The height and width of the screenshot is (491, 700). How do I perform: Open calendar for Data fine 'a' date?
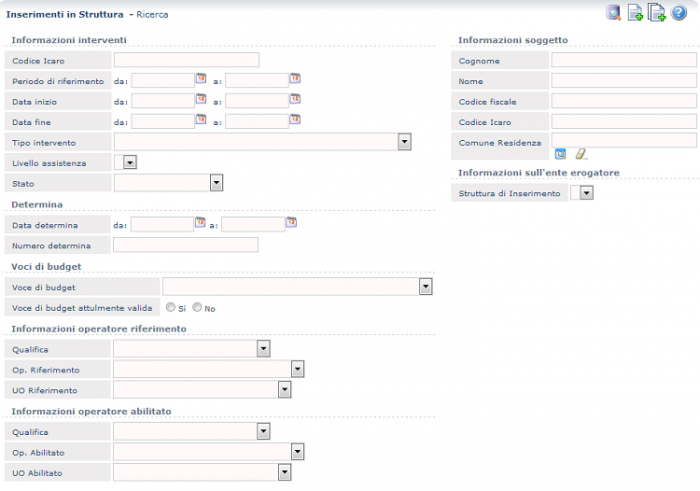pyautogui.click(x=295, y=119)
